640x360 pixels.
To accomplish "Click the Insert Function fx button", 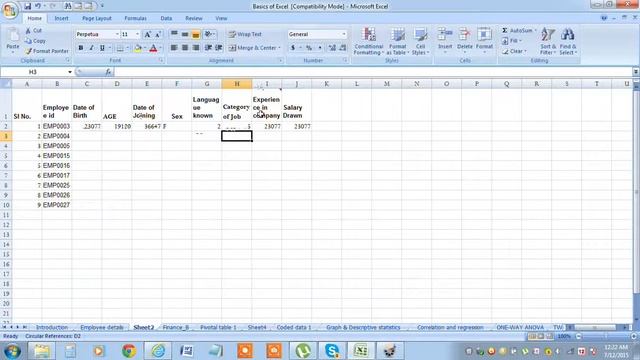I will click(x=108, y=72).
